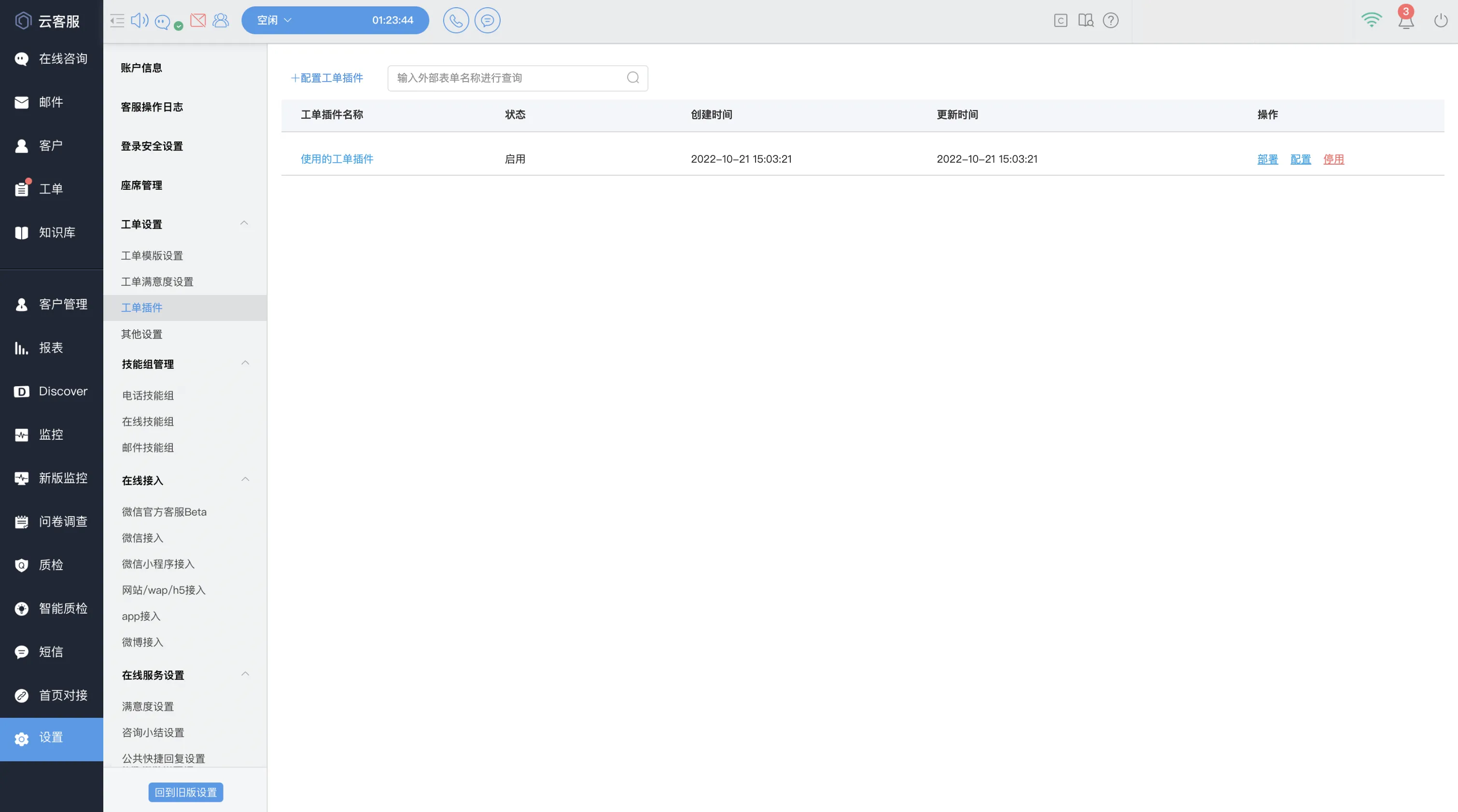The height and width of the screenshot is (812, 1458).
Task: Open the agents group icon
Action: click(221, 21)
